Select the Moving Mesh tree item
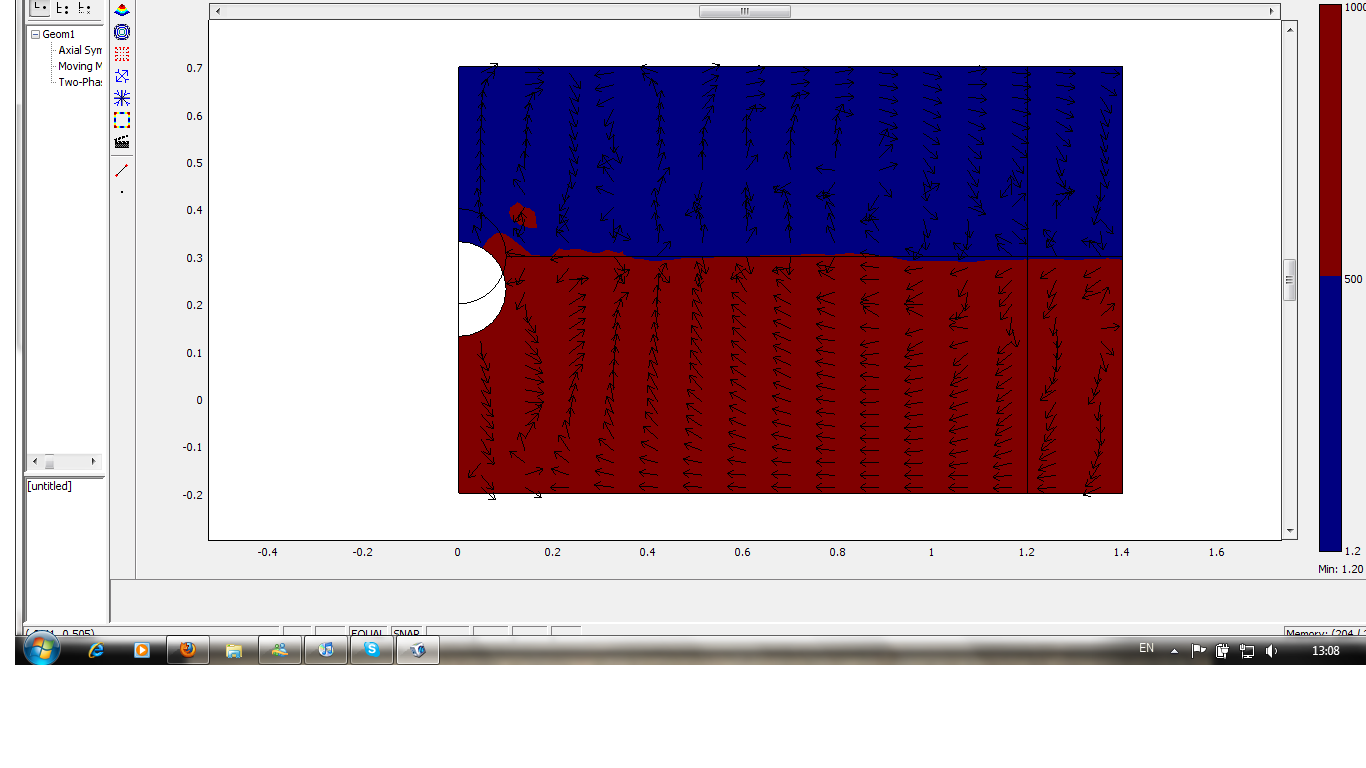Screen dimensions: 1366x768 tap(80, 66)
